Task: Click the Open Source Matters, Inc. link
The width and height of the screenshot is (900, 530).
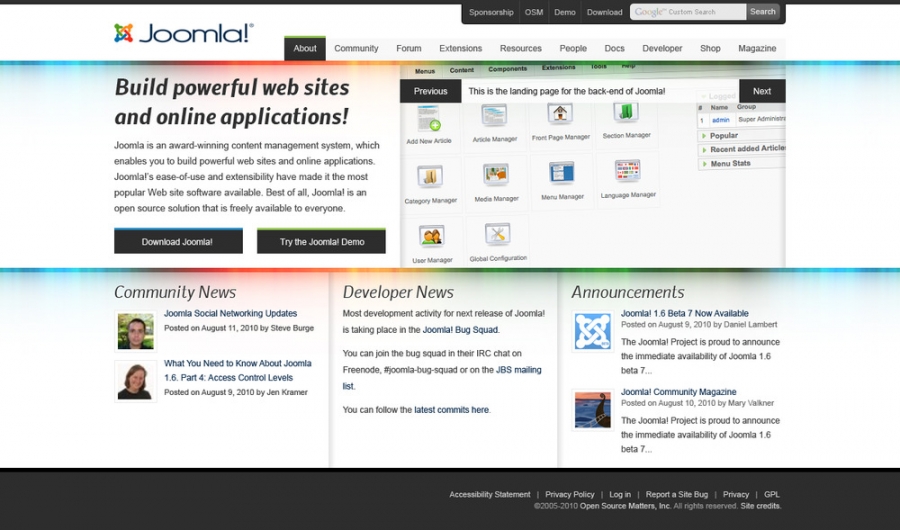Action: pos(625,506)
